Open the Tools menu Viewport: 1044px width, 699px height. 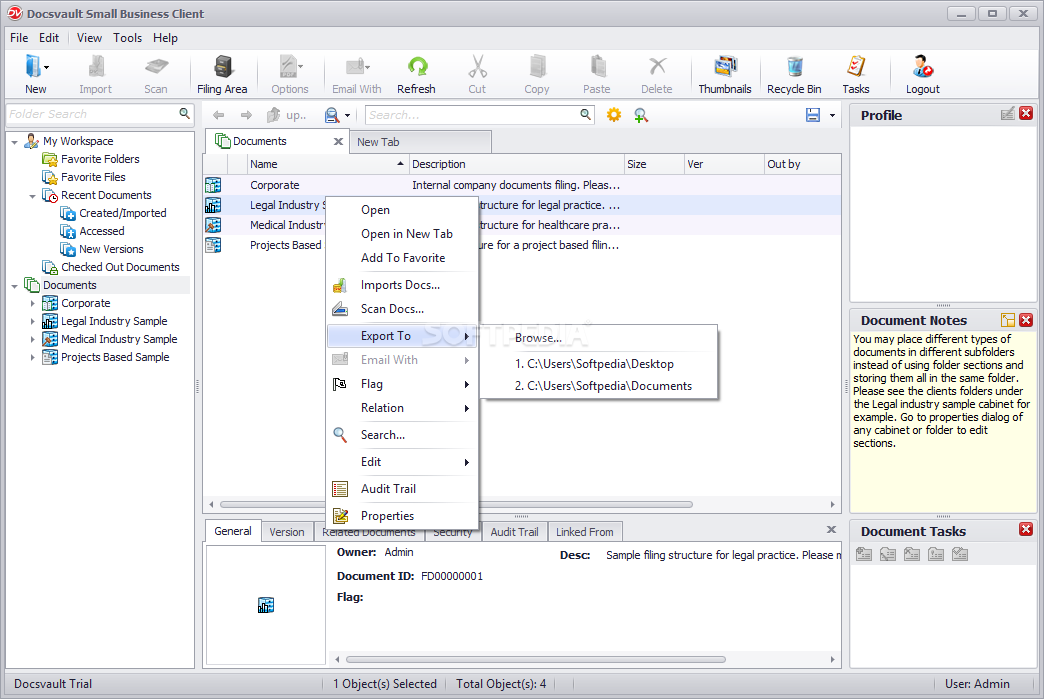pyautogui.click(x=127, y=38)
